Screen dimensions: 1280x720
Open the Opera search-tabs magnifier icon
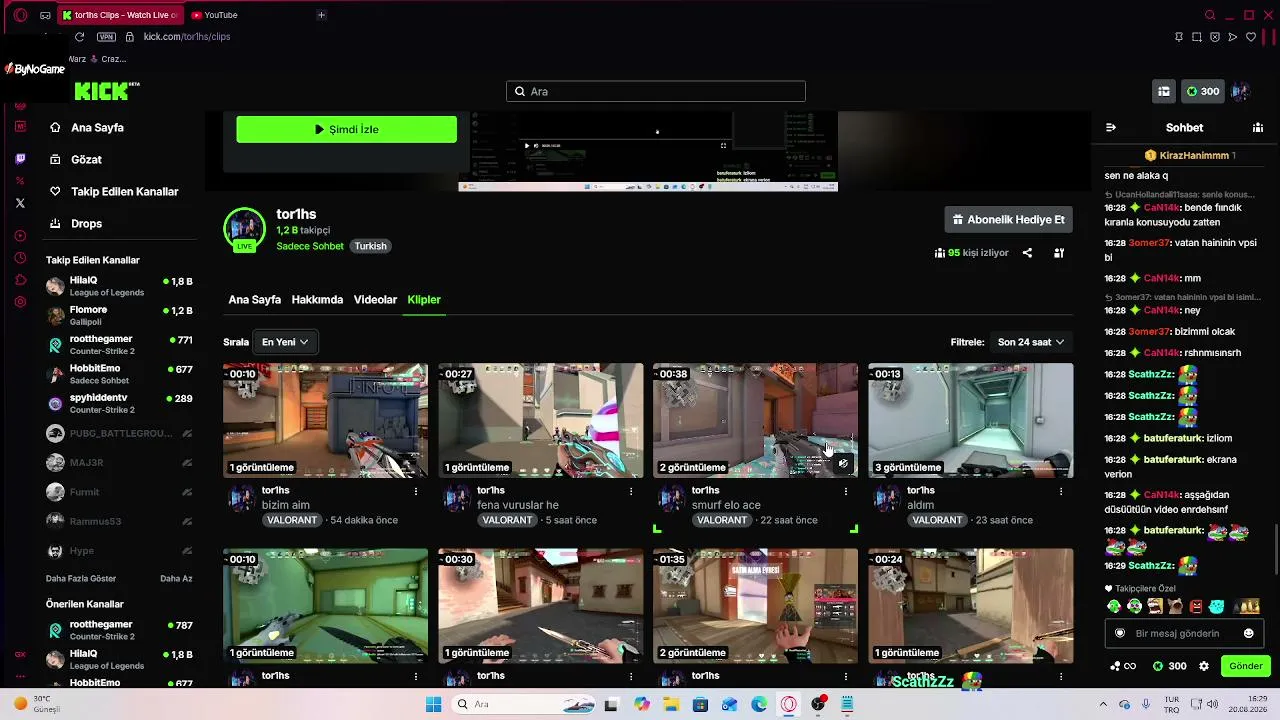[1210, 15]
